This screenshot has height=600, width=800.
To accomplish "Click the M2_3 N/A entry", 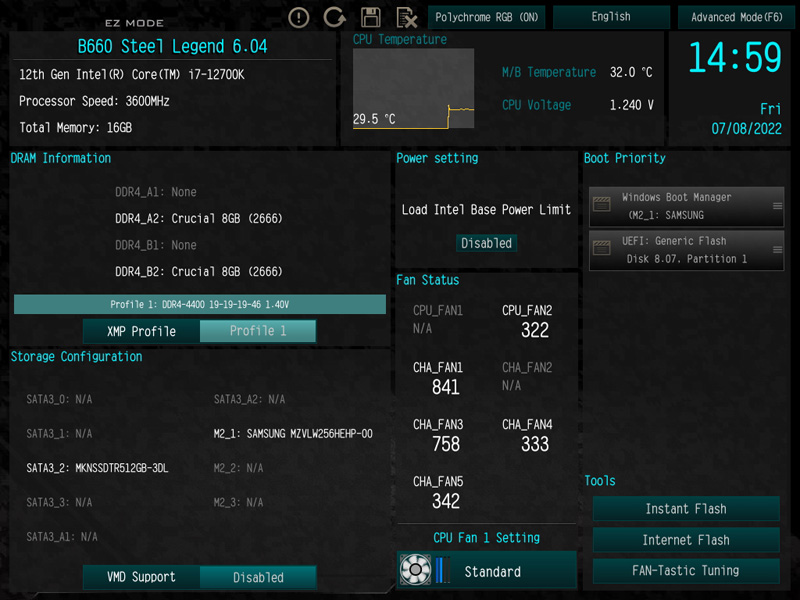I will coord(238,503).
